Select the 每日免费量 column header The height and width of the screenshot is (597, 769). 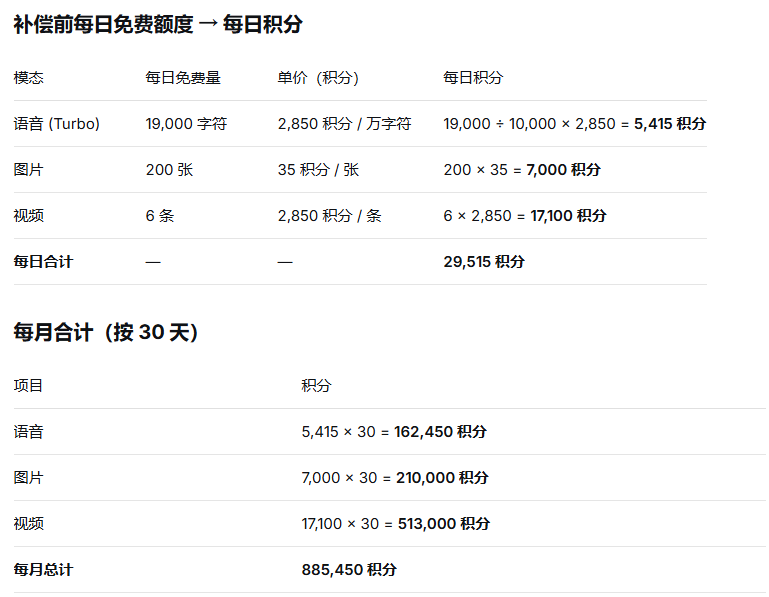pos(183,78)
